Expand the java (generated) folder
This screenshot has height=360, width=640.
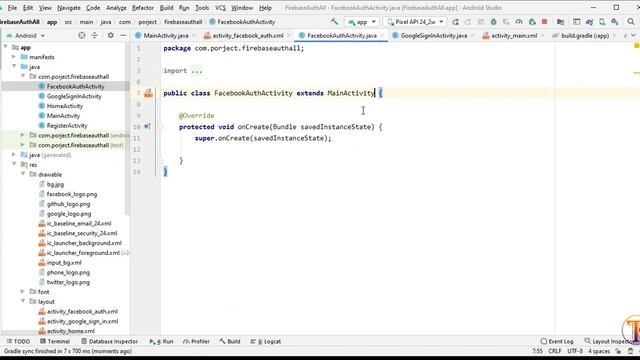(14, 154)
